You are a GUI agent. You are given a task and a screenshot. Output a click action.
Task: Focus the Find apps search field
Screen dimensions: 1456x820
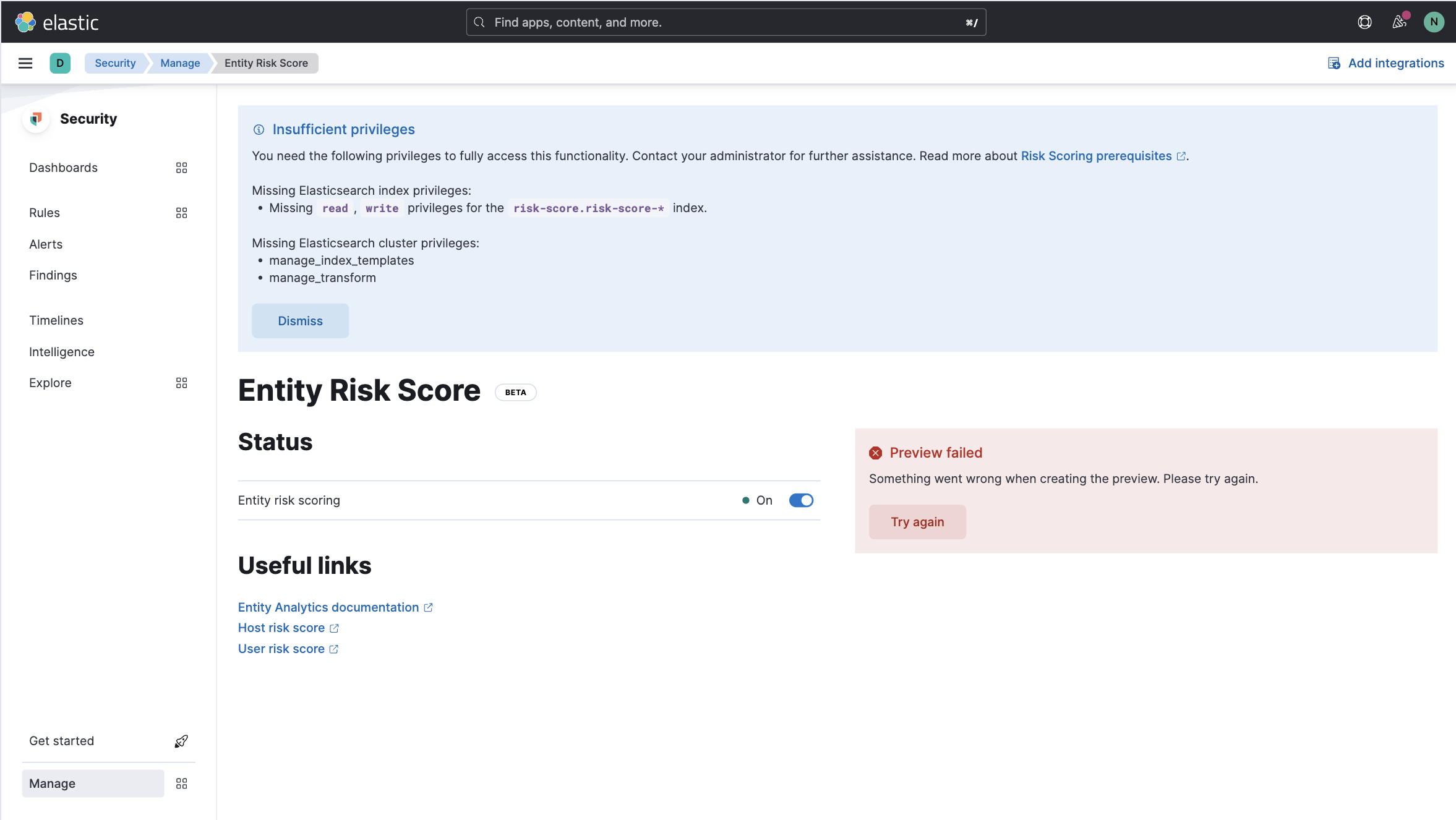pos(726,22)
